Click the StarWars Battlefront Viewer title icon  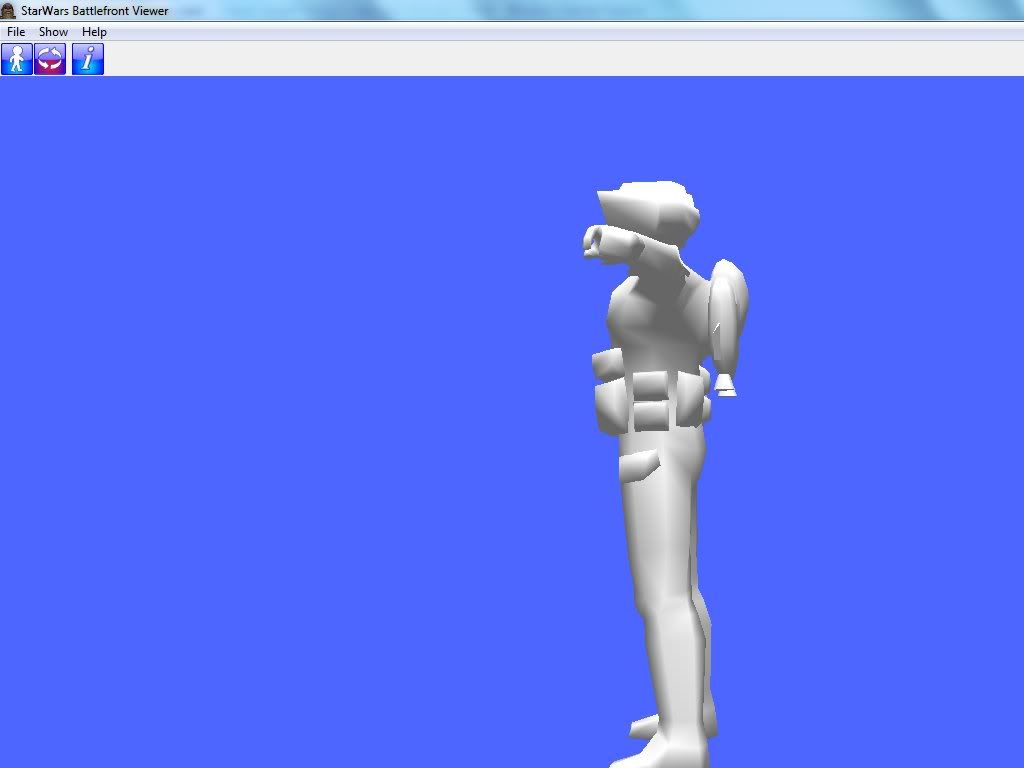point(8,10)
